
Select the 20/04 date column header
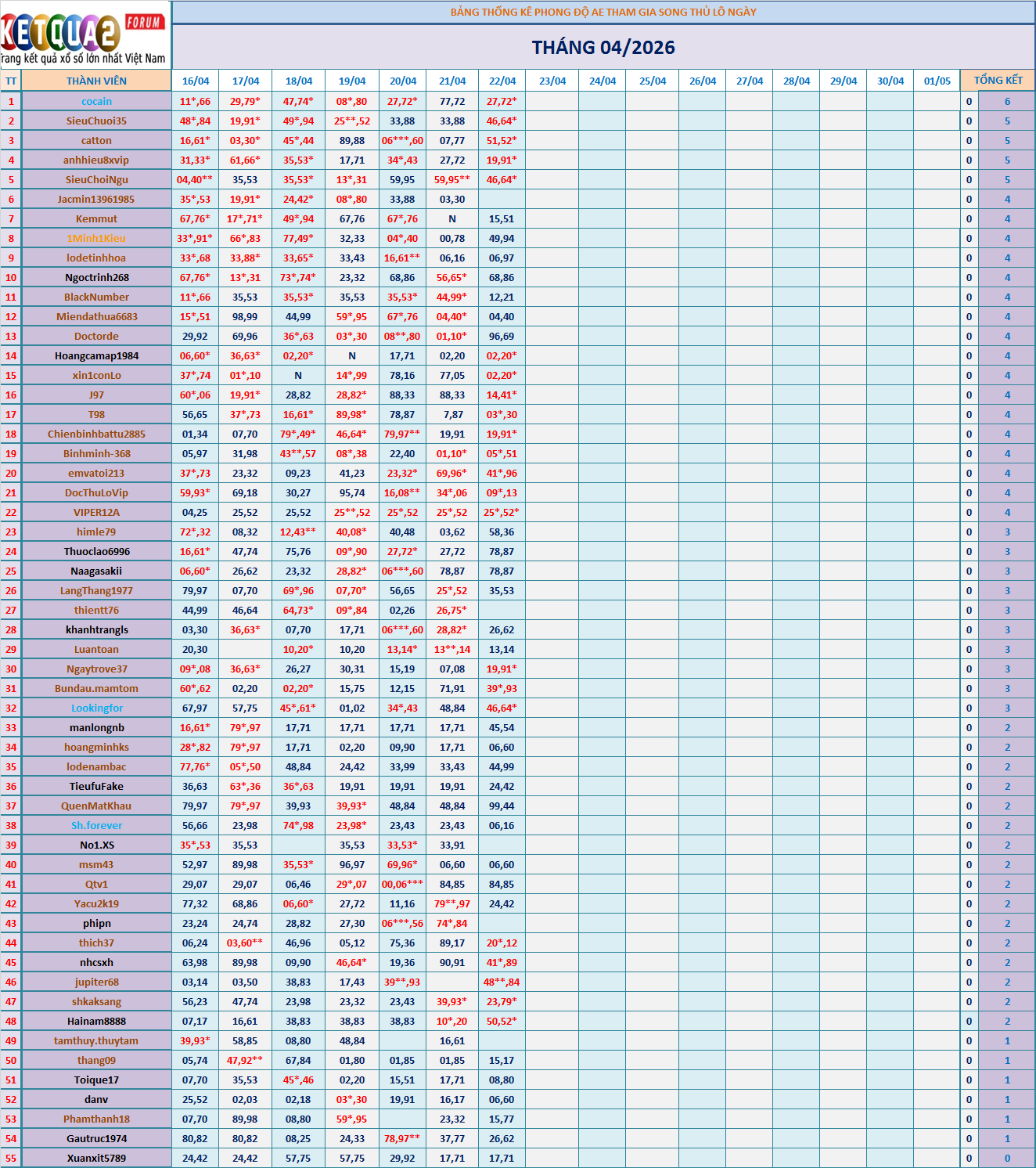(403, 81)
